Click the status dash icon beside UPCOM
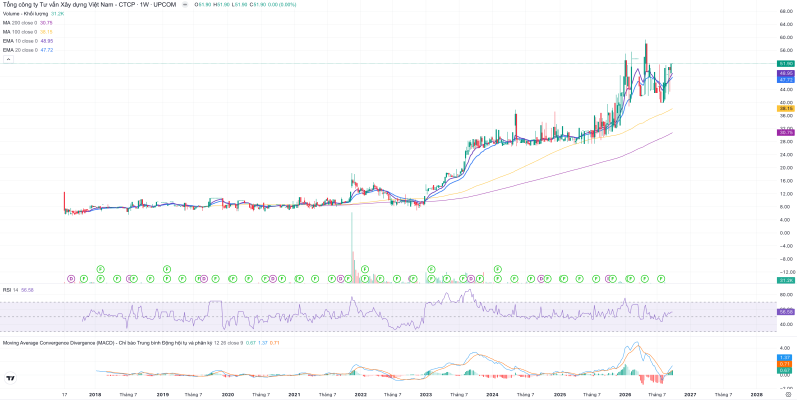This screenshot has height=400, width=797. [185, 5]
